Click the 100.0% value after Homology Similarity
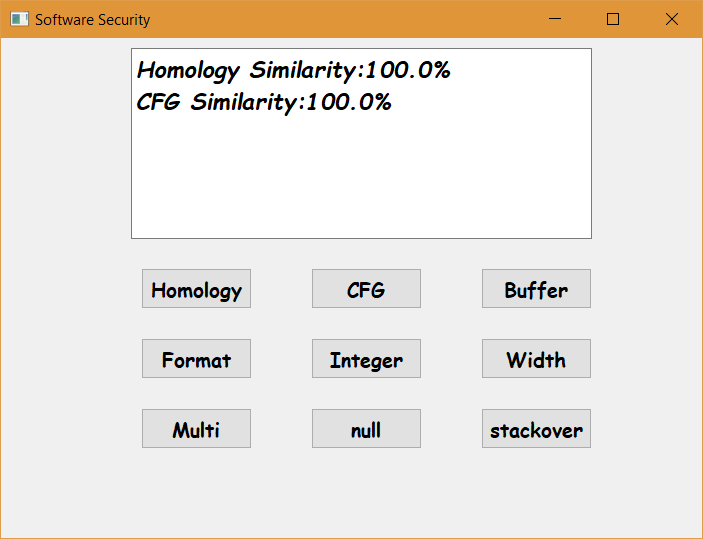 [408, 70]
